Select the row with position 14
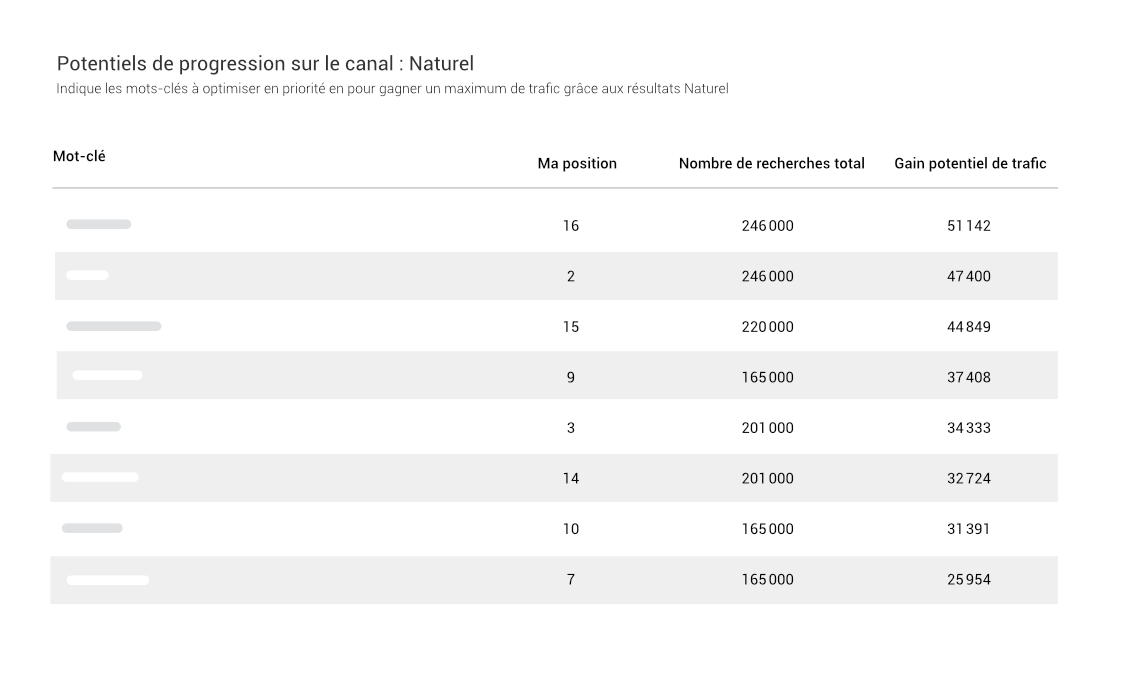This screenshot has width=1136, height=673. tap(554, 478)
